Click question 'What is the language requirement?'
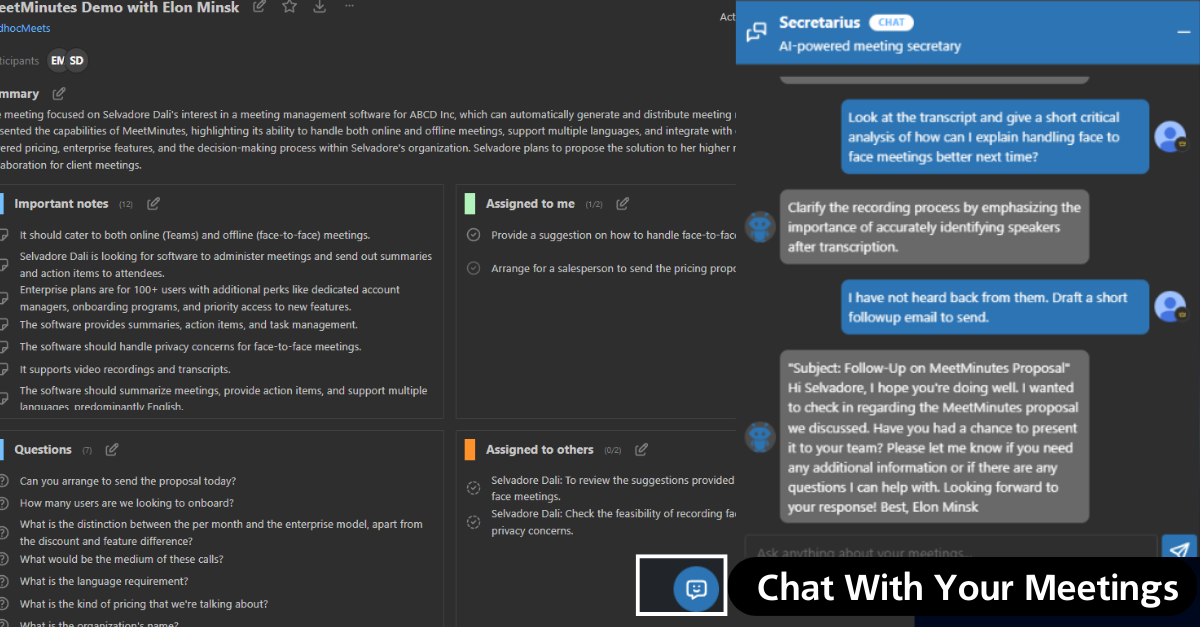 pos(104,581)
